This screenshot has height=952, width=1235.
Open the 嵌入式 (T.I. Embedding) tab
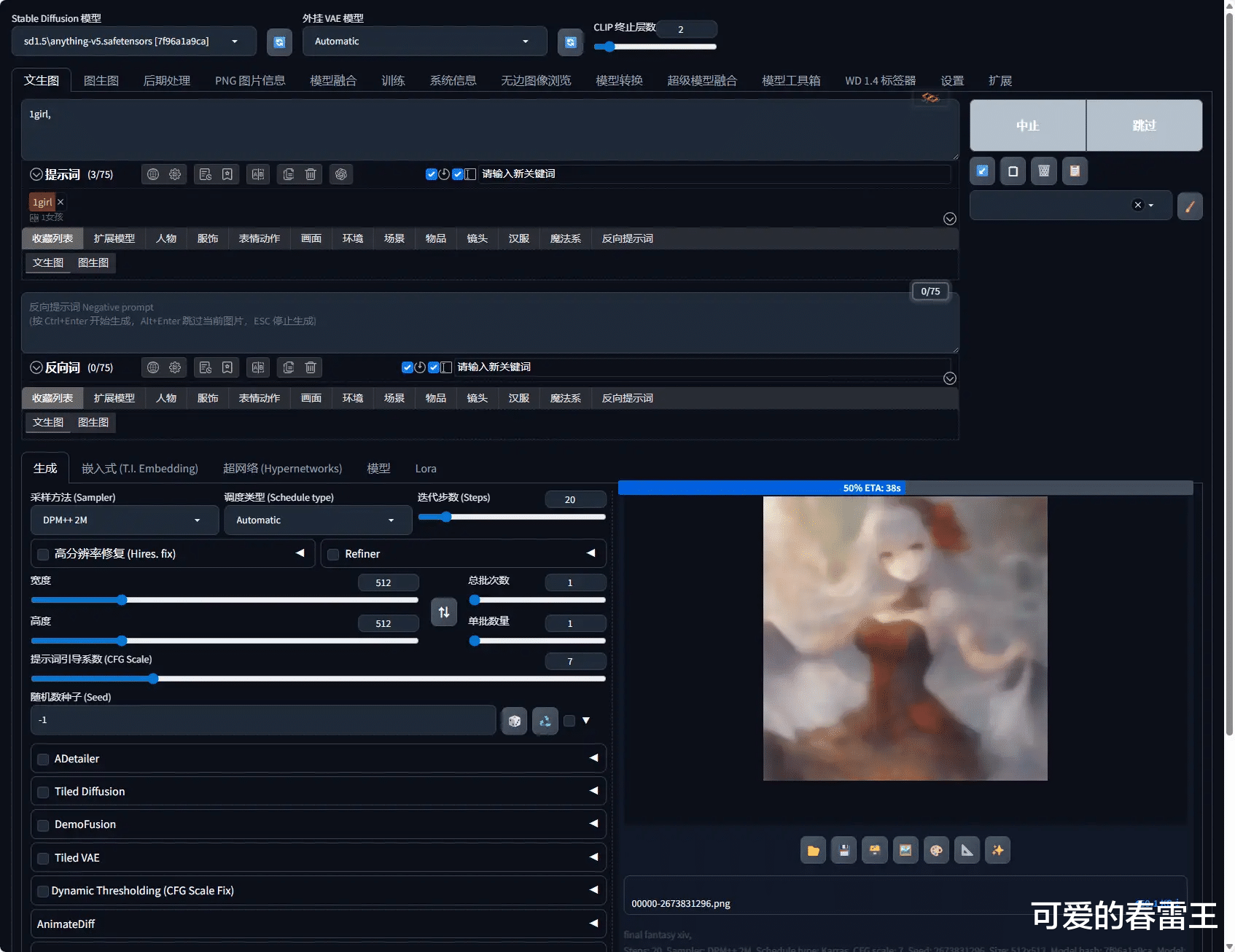point(140,468)
